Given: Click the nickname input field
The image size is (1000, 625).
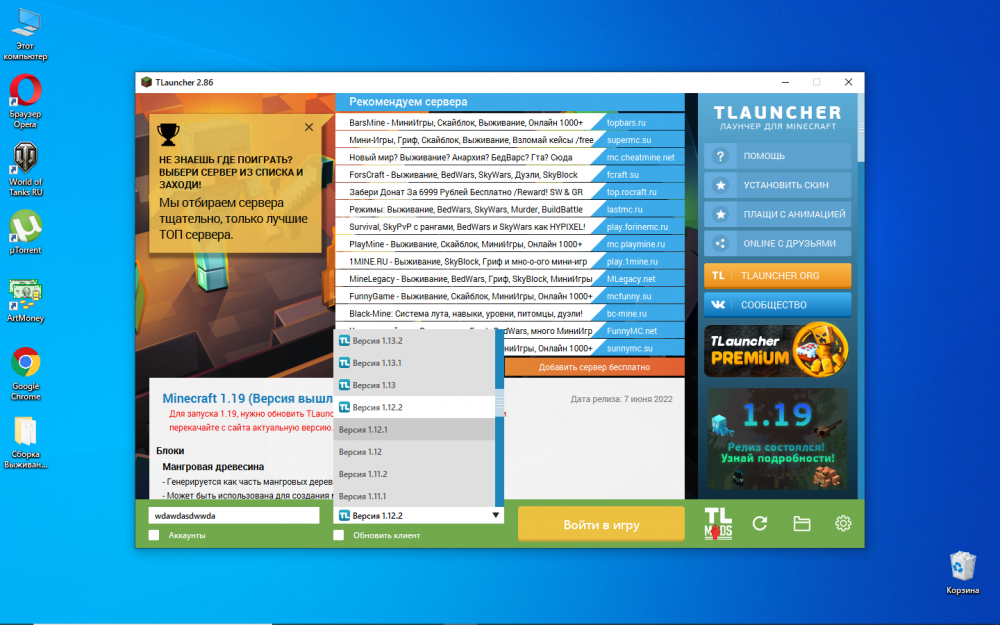Looking at the screenshot, I should pyautogui.click(x=233, y=515).
